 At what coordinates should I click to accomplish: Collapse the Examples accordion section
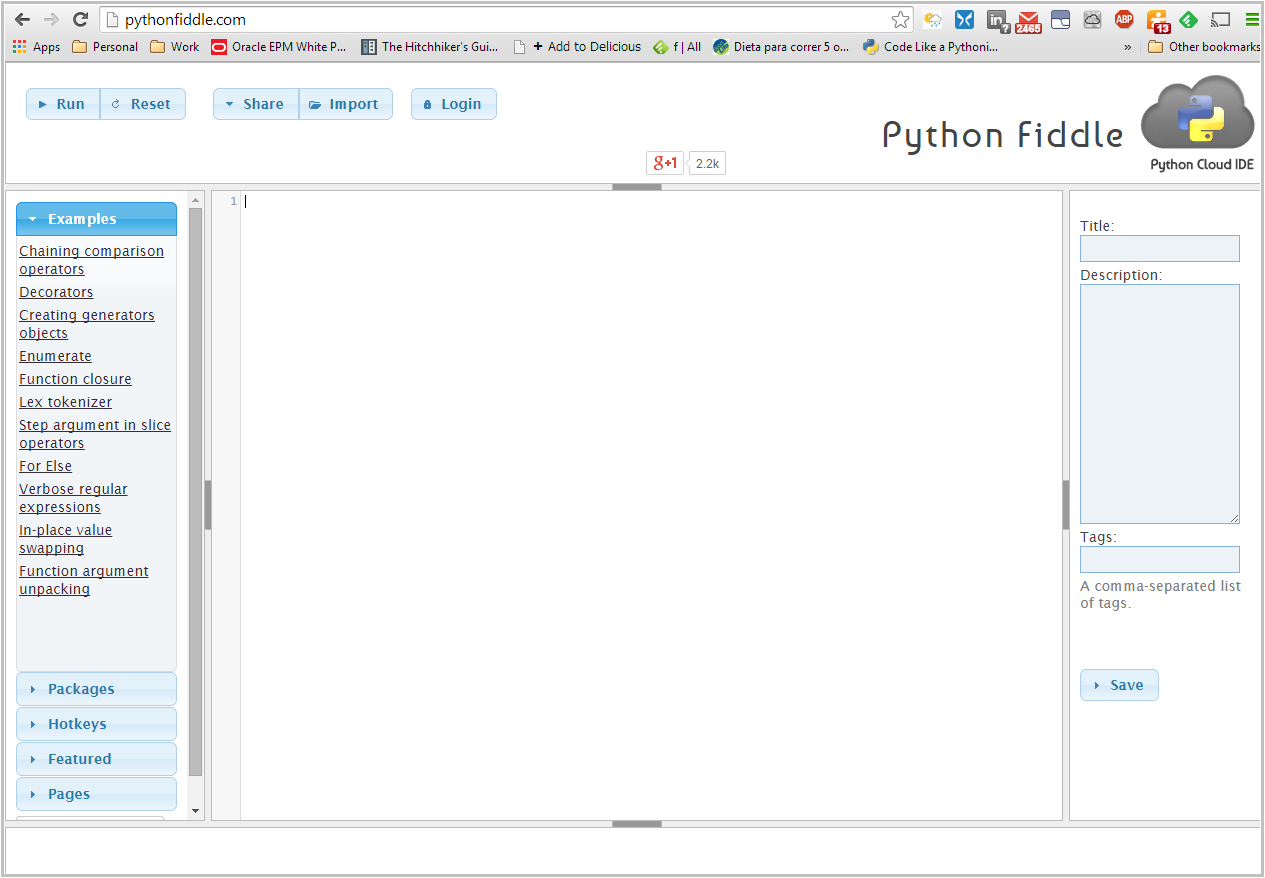(96, 219)
